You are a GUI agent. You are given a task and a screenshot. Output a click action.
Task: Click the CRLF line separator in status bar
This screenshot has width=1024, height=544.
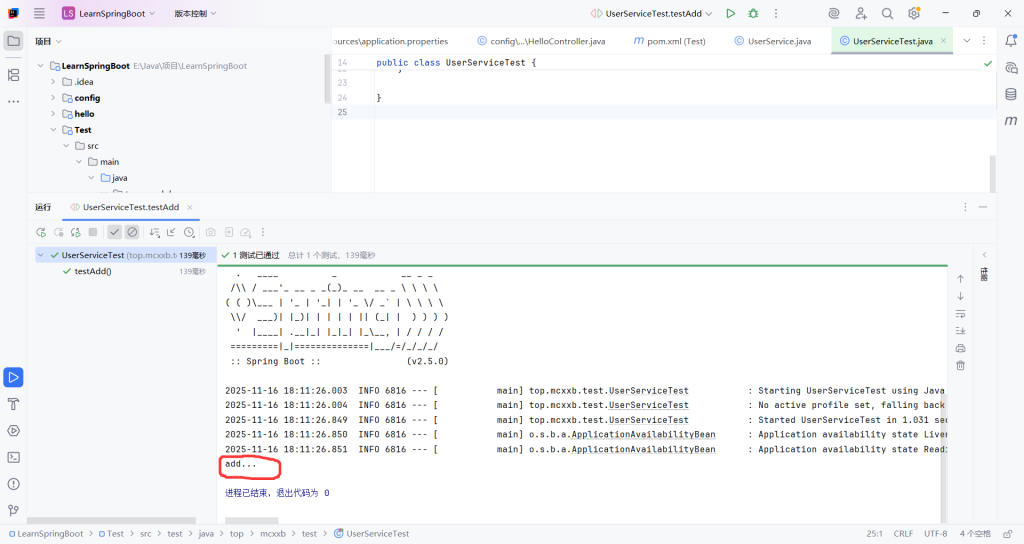(902, 534)
